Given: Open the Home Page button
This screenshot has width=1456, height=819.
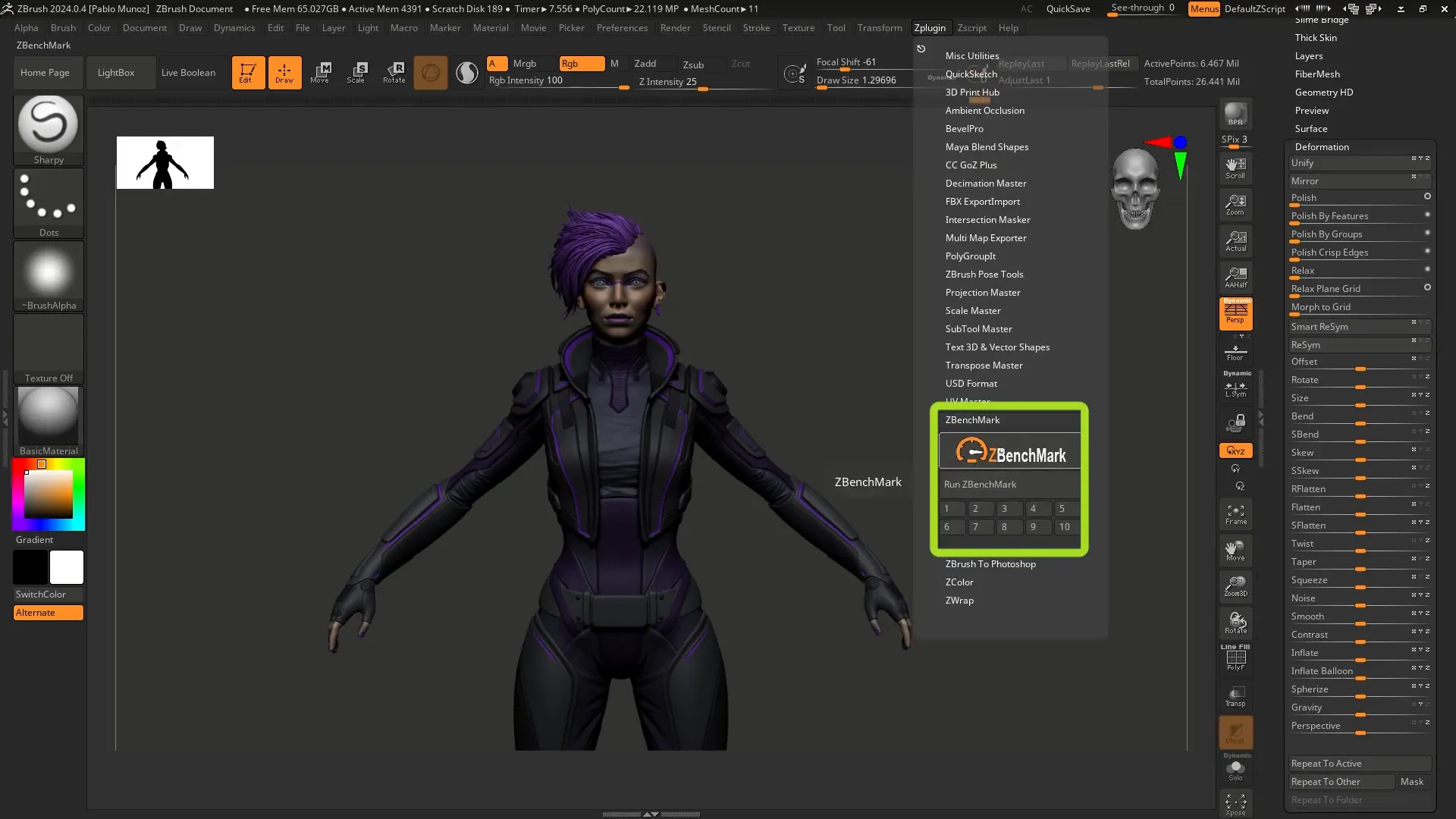Looking at the screenshot, I should coord(49,73).
